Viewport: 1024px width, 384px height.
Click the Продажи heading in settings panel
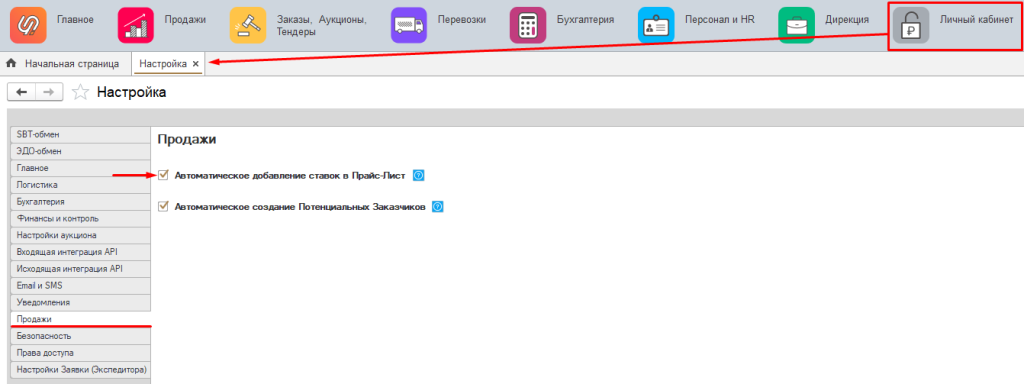tap(187, 140)
